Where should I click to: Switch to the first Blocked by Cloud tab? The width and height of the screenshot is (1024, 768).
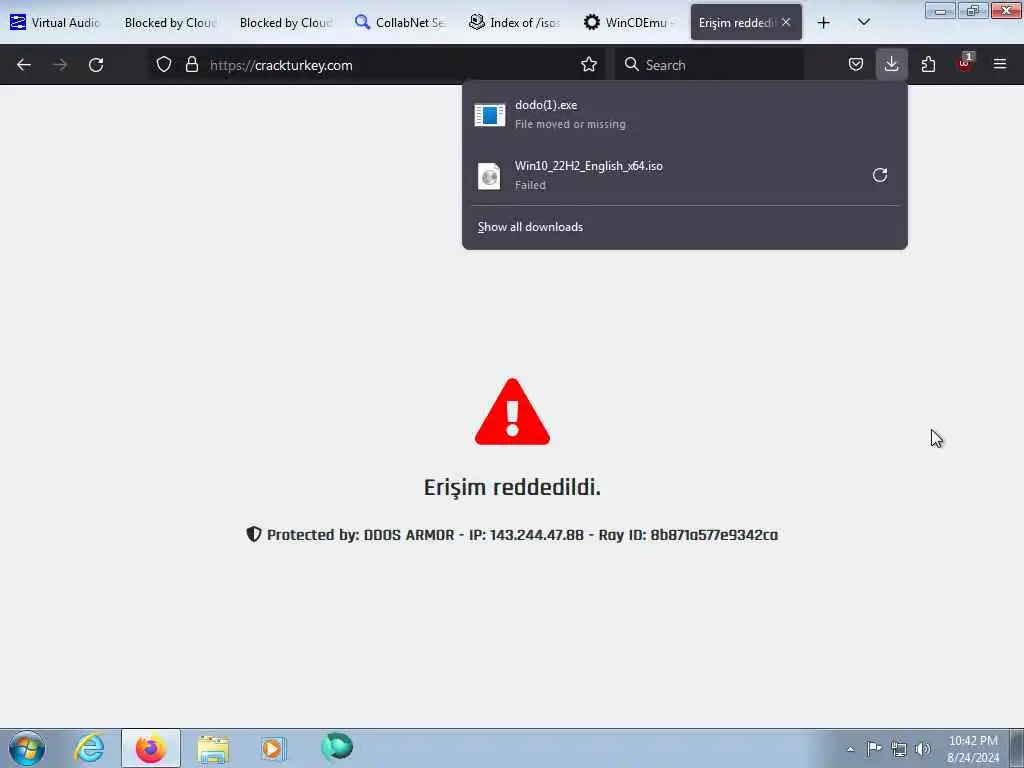pyautogui.click(x=170, y=22)
